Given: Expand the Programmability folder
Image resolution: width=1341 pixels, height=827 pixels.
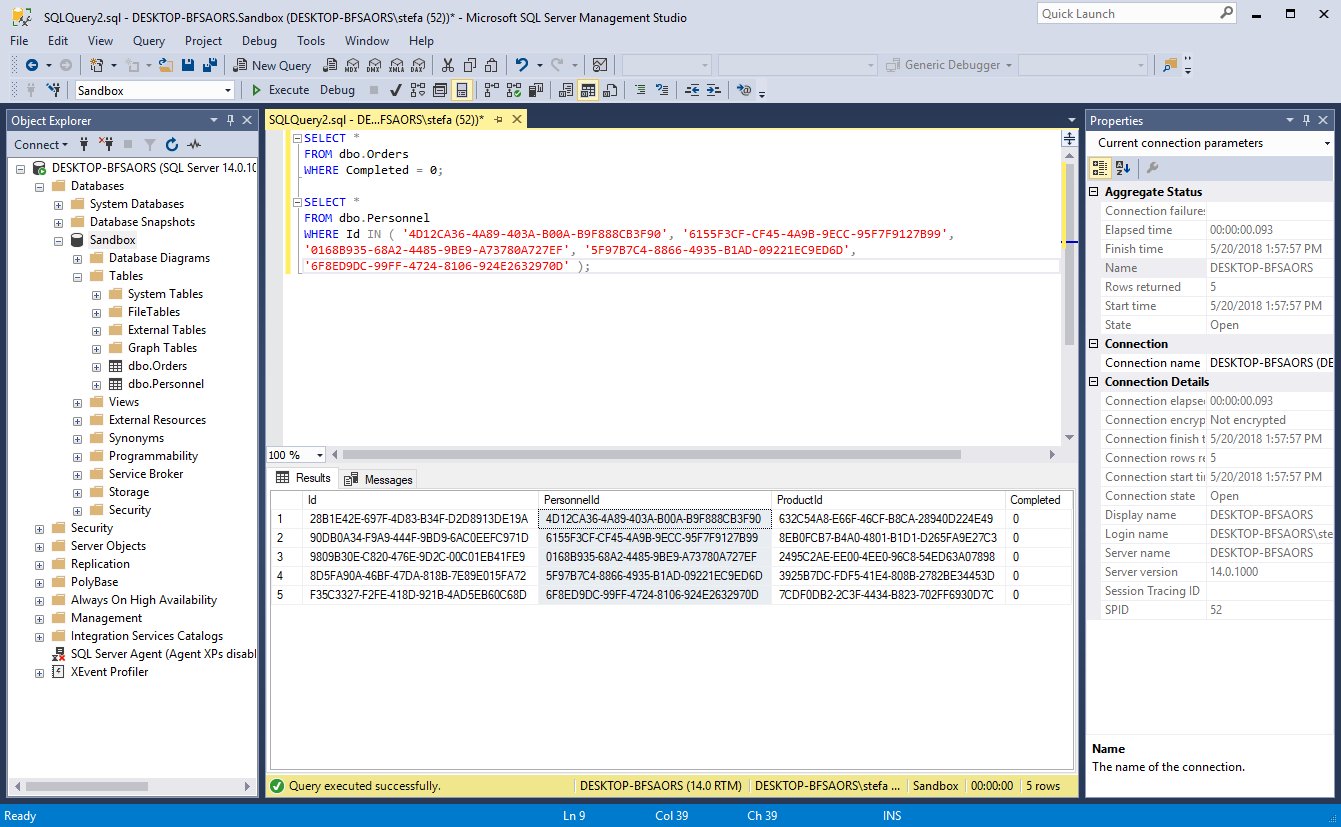Looking at the screenshot, I should pyautogui.click(x=78, y=456).
